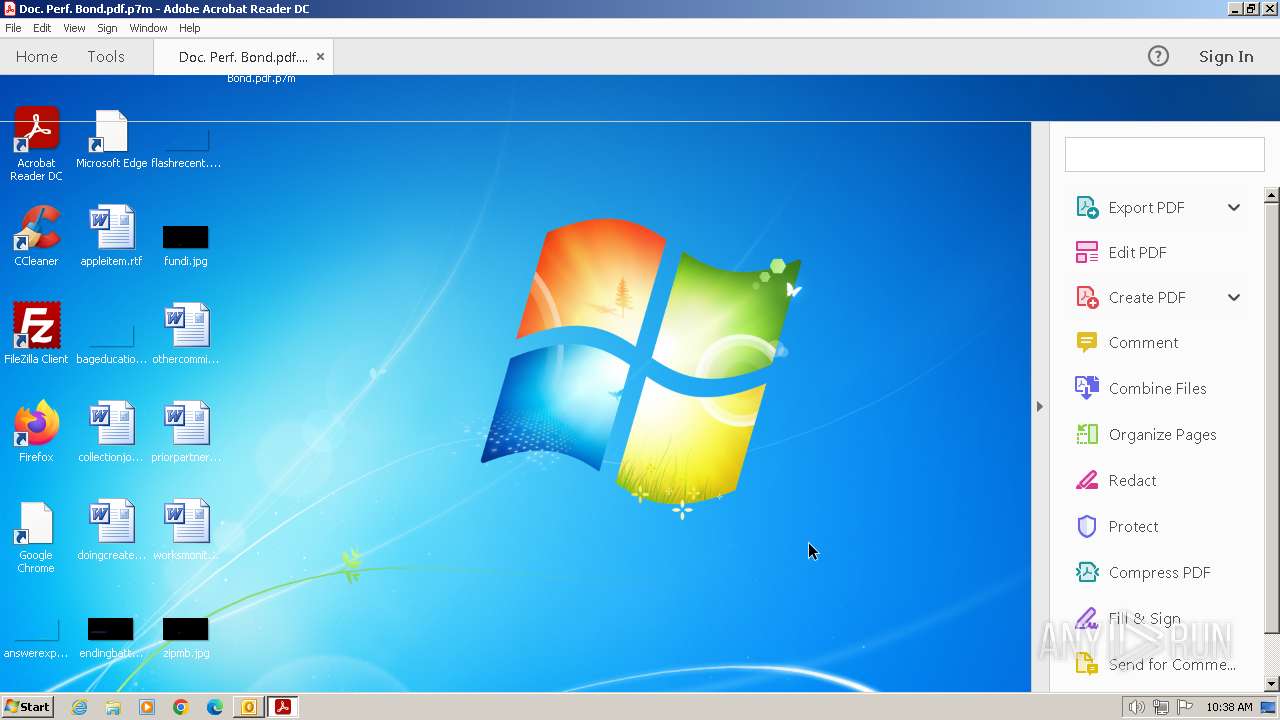Open Chrome from the taskbar
This screenshot has height=720, width=1280.
tap(181, 707)
